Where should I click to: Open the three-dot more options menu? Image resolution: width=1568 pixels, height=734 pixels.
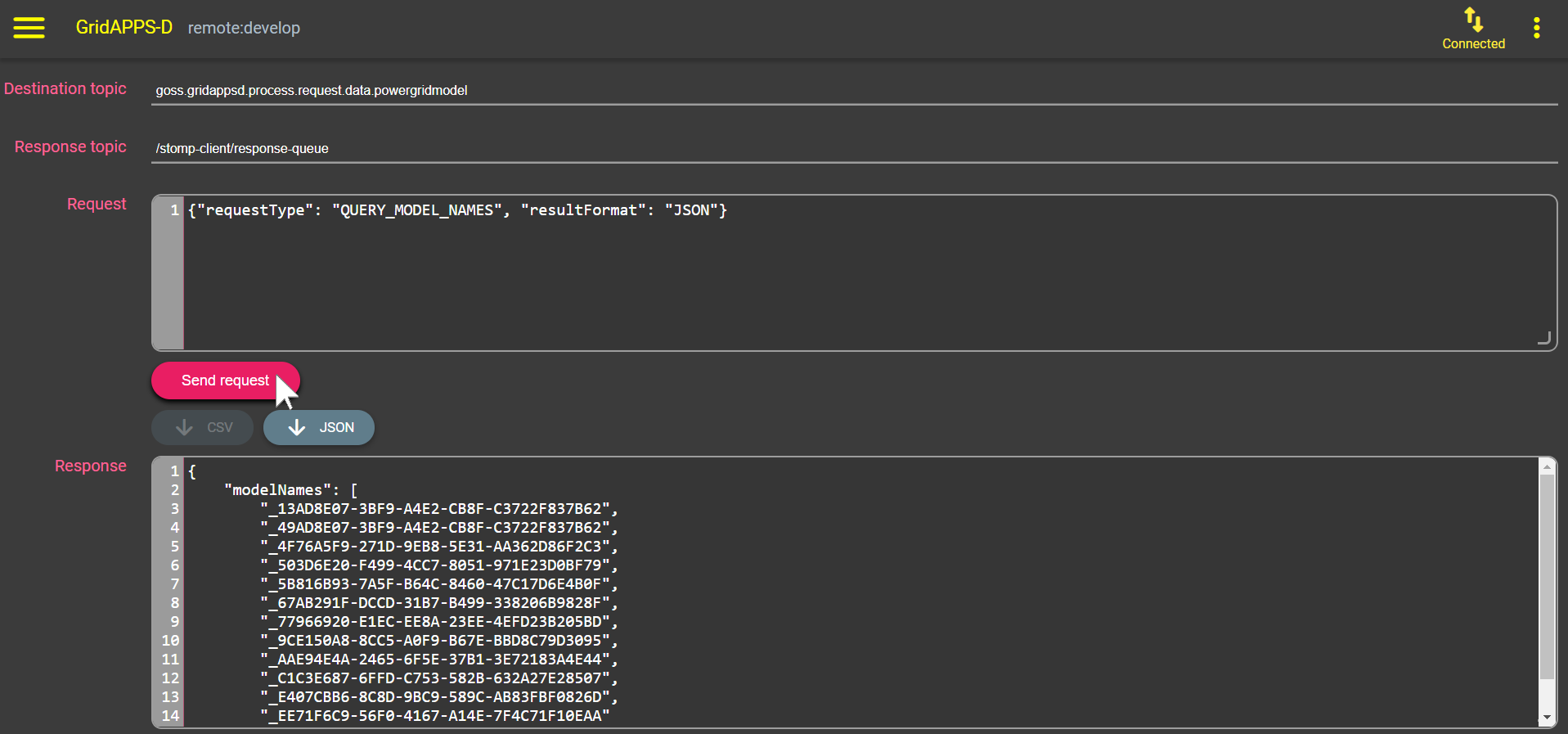[x=1536, y=28]
